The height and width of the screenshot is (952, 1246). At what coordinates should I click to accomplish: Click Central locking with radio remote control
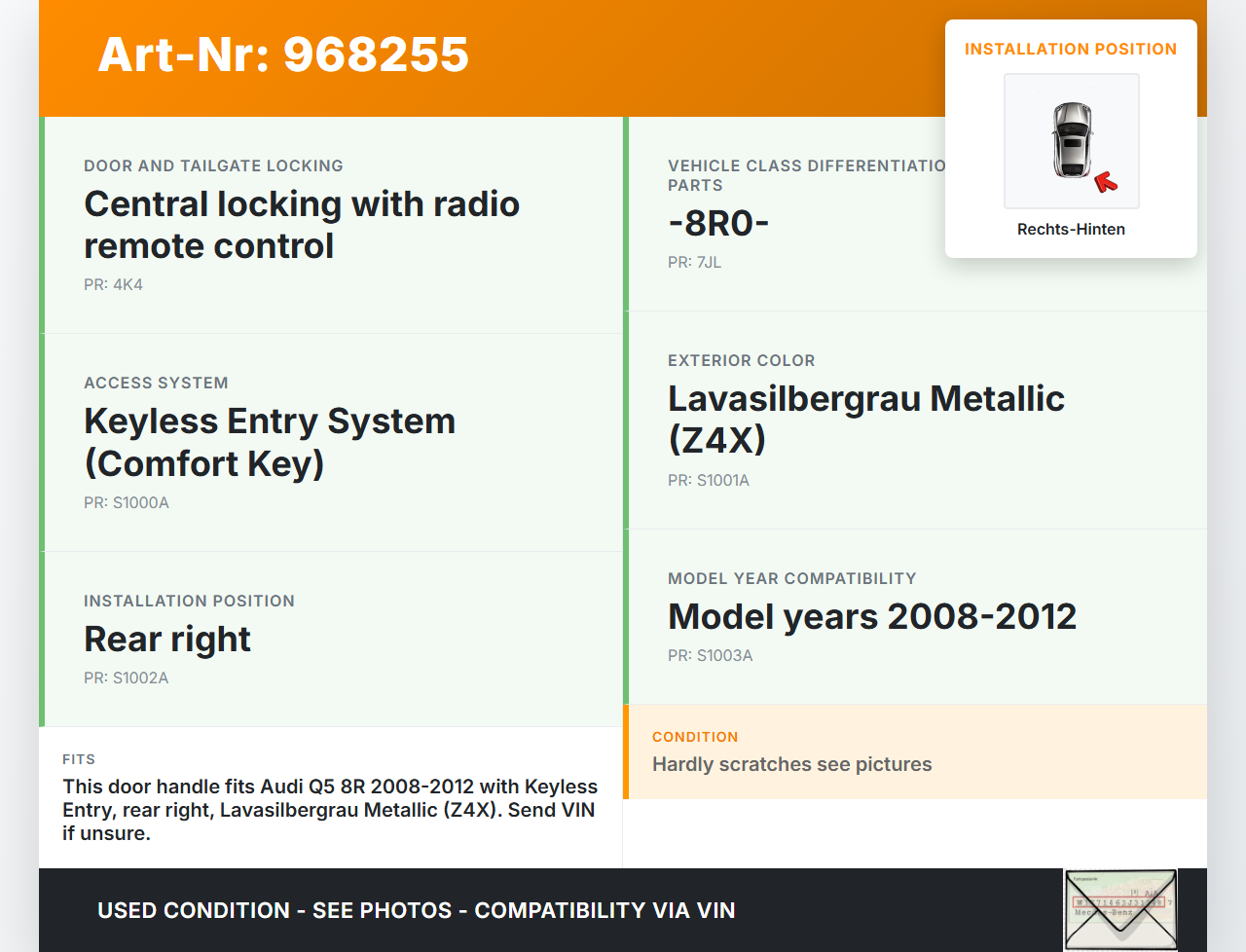tap(302, 225)
